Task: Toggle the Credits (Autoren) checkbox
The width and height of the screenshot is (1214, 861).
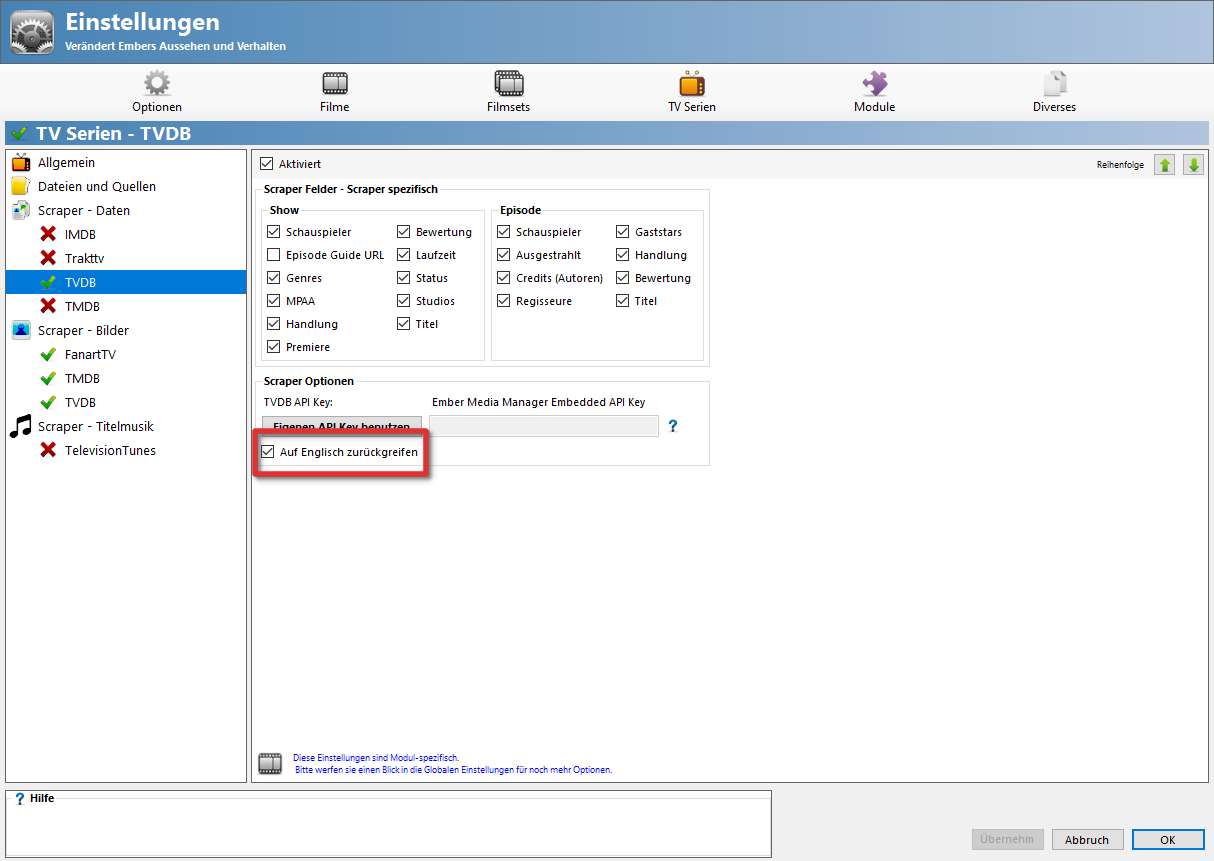Action: click(x=504, y=278)
